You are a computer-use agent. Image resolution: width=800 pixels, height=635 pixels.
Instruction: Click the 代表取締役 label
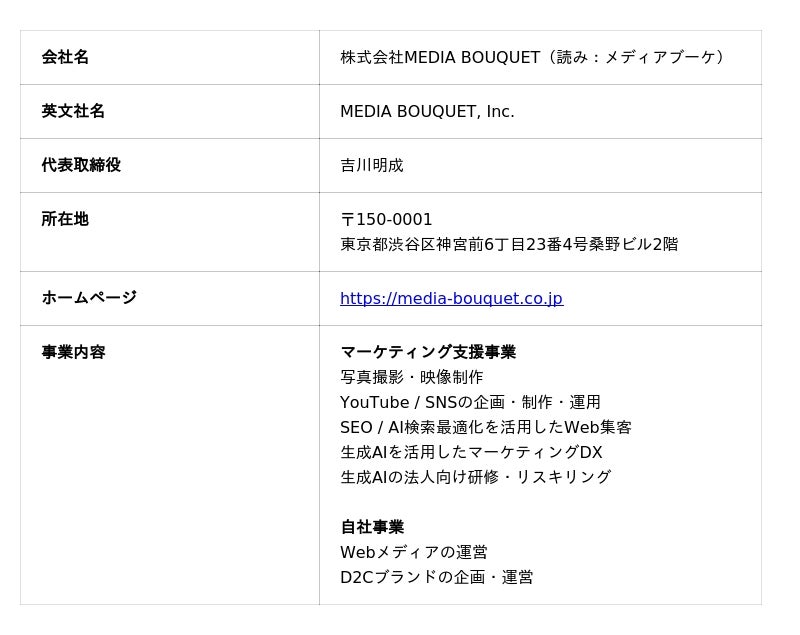coord(81,165)
